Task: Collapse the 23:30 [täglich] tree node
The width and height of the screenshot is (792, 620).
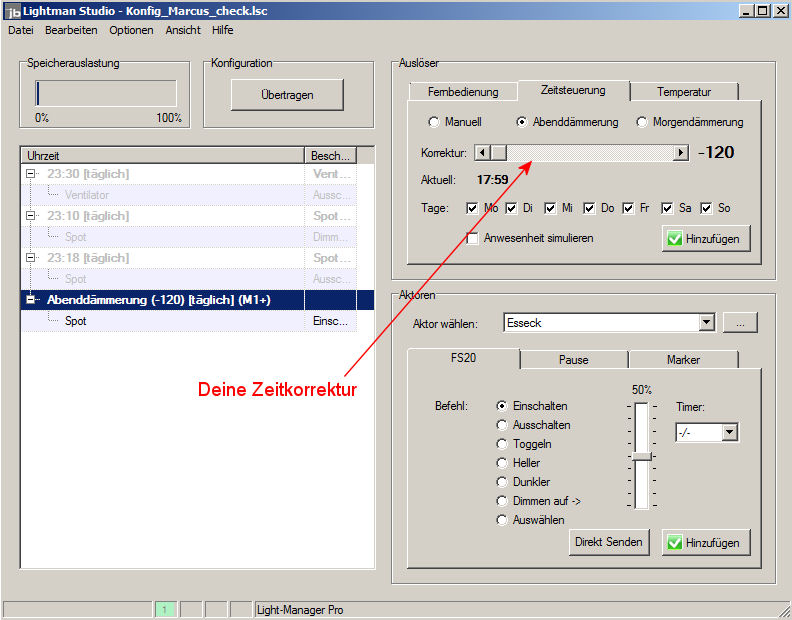Action: coord(31,174)
